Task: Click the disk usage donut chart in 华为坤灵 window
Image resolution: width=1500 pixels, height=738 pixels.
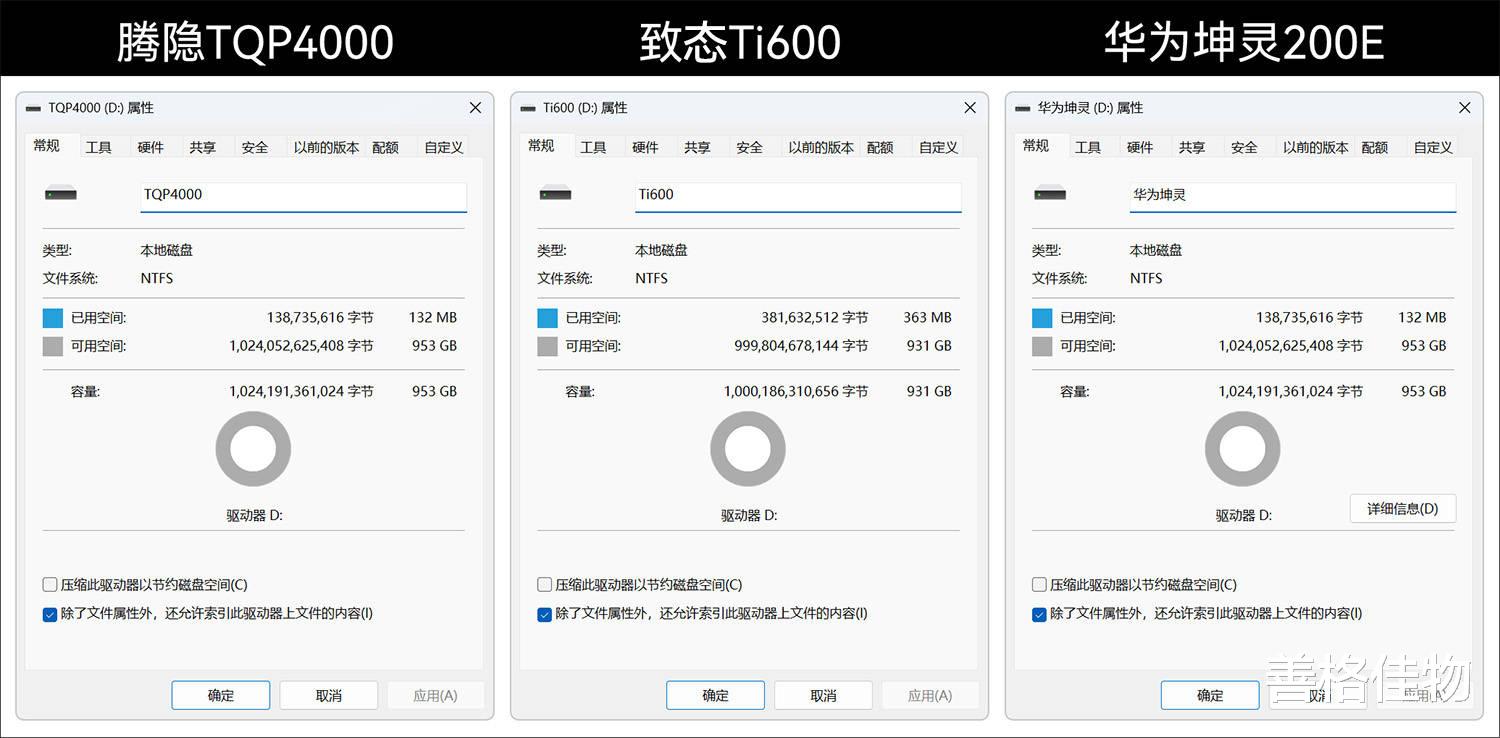Action: [1242, 449]
